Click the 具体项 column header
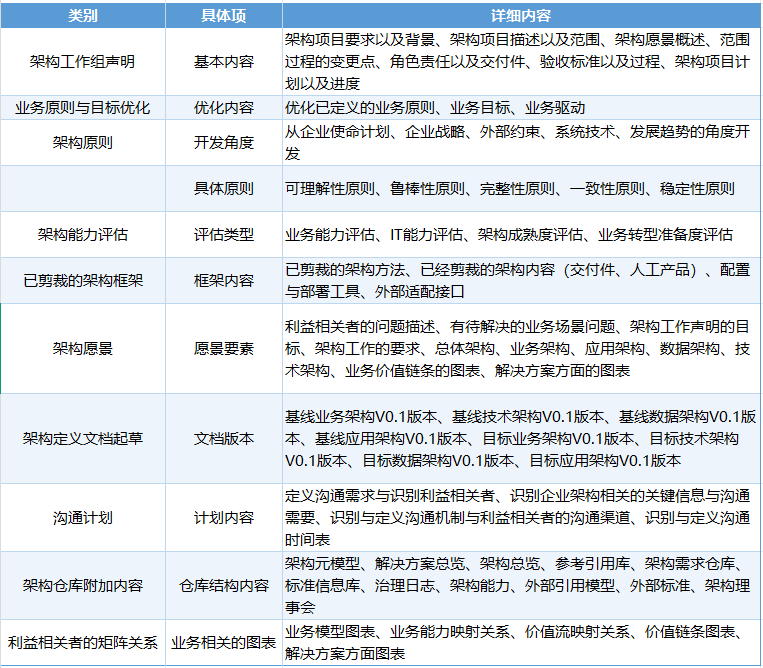Screen dimensions: 763x668 tap(224, 15)
